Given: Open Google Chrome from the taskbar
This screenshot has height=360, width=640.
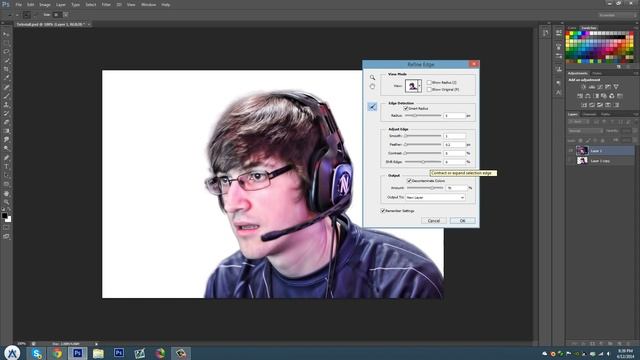Looking at the screenshot, I should (57, 353).
